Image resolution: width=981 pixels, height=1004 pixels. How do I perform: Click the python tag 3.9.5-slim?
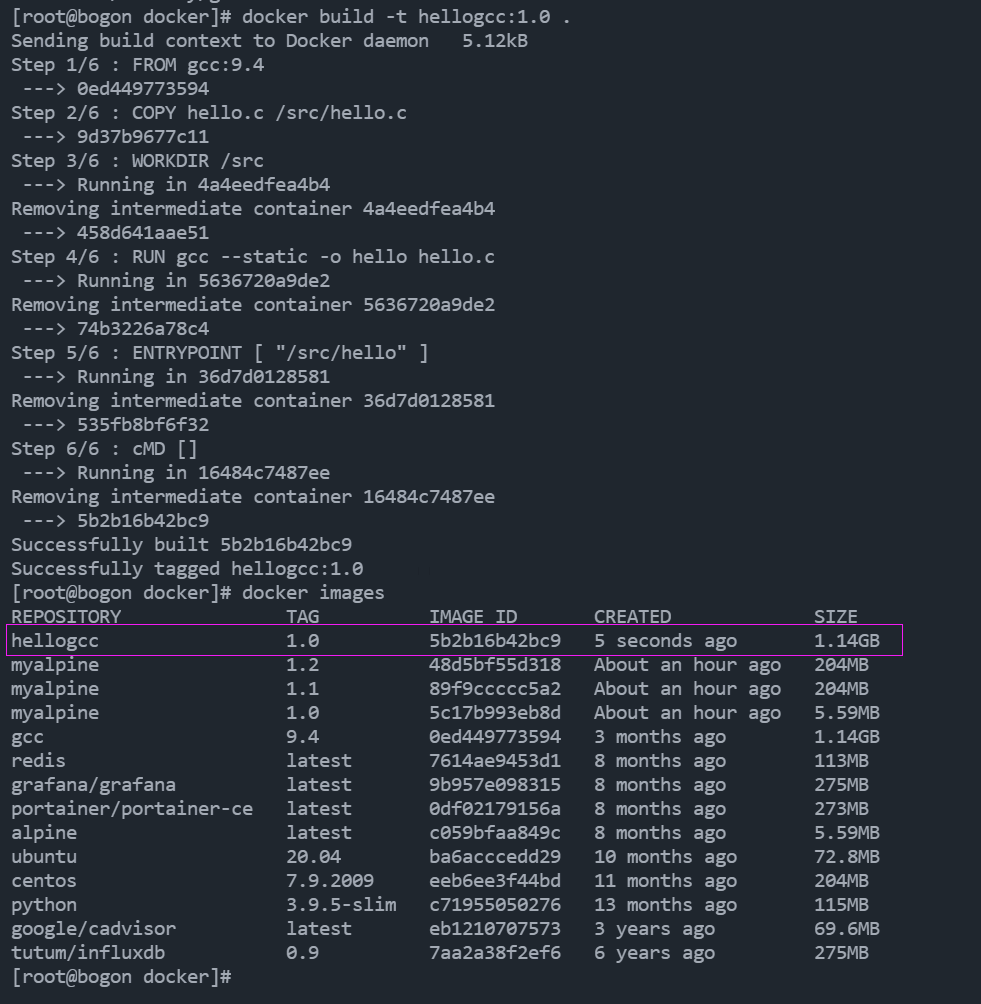pos(341,905)
